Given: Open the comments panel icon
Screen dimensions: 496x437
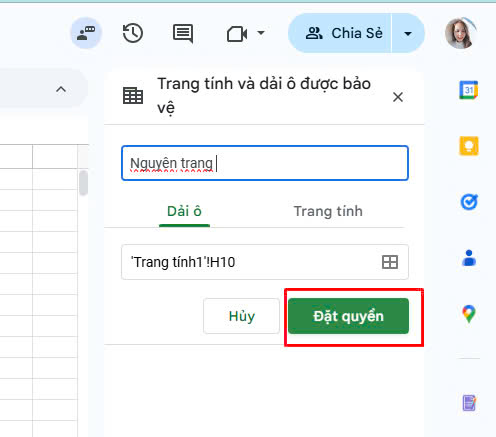Looking at the screenshot, I should [x=183, y=33].
